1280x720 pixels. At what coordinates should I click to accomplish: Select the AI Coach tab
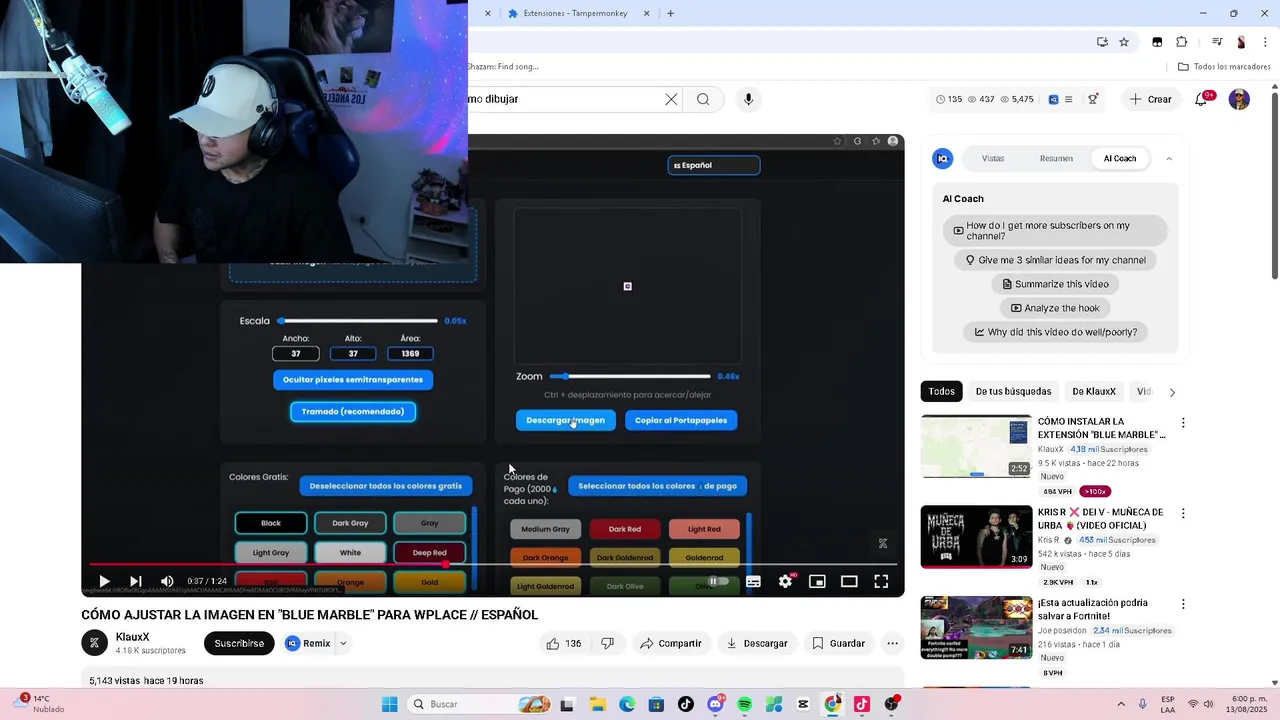tap(1120, 158)
